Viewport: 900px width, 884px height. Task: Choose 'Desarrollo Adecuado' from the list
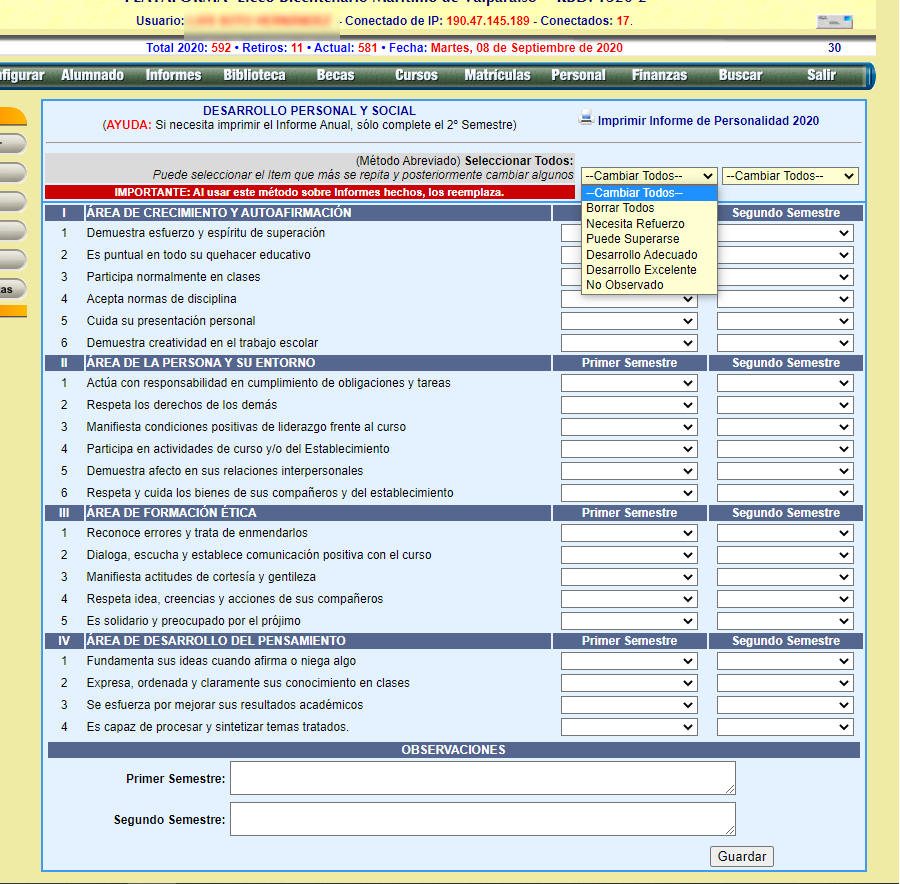point(649,255)
